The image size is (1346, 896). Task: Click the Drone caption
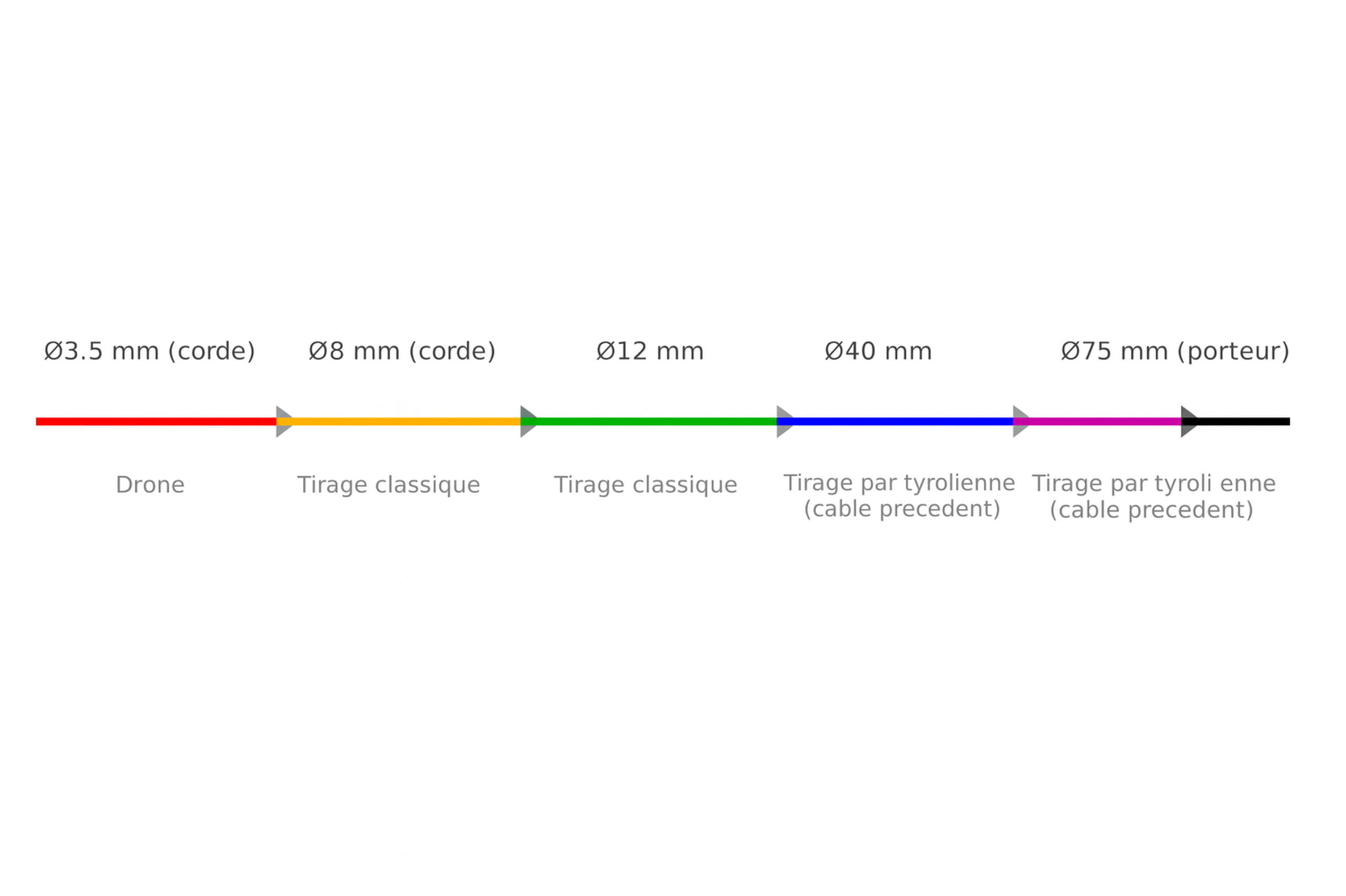(x=150, y=485)
